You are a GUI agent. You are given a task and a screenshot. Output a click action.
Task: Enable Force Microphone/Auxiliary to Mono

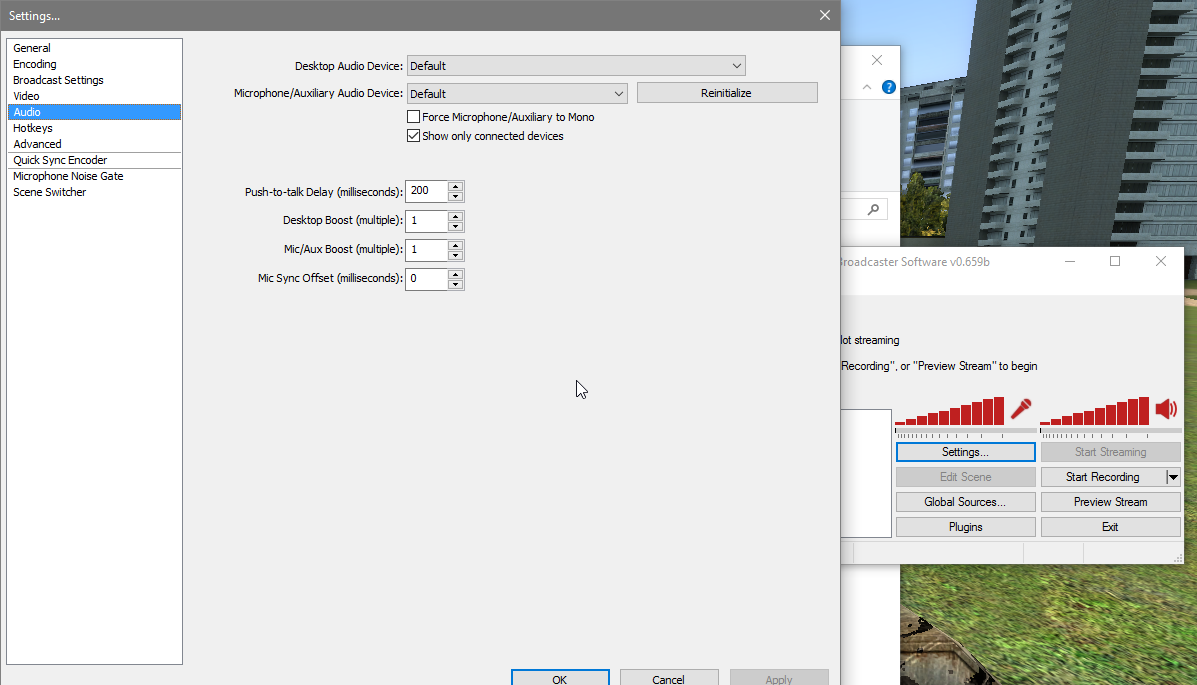[x=413, y=116]
